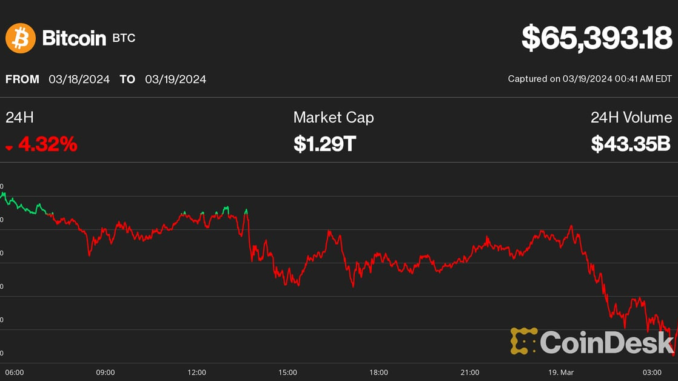Screen dimensions: 678x381
Task: Click the BTC ticker symbol
Action: (x=124, y=38)
